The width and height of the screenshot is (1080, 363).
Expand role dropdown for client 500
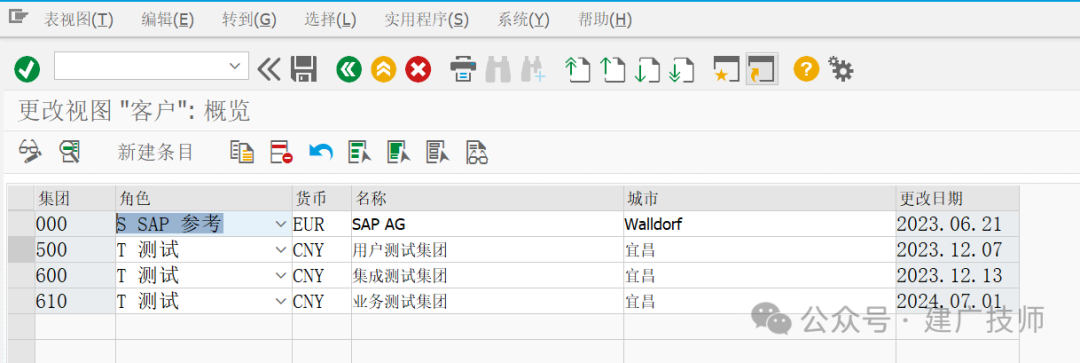point(280,250)
